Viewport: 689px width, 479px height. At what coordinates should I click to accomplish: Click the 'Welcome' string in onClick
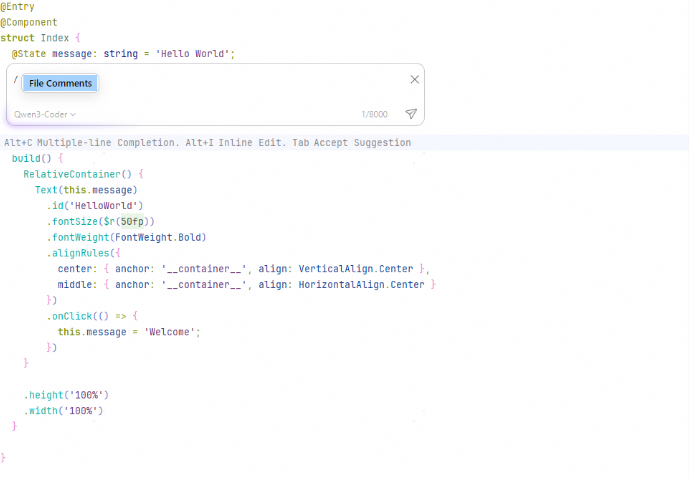pyautogui.click(x=171, y=332)
